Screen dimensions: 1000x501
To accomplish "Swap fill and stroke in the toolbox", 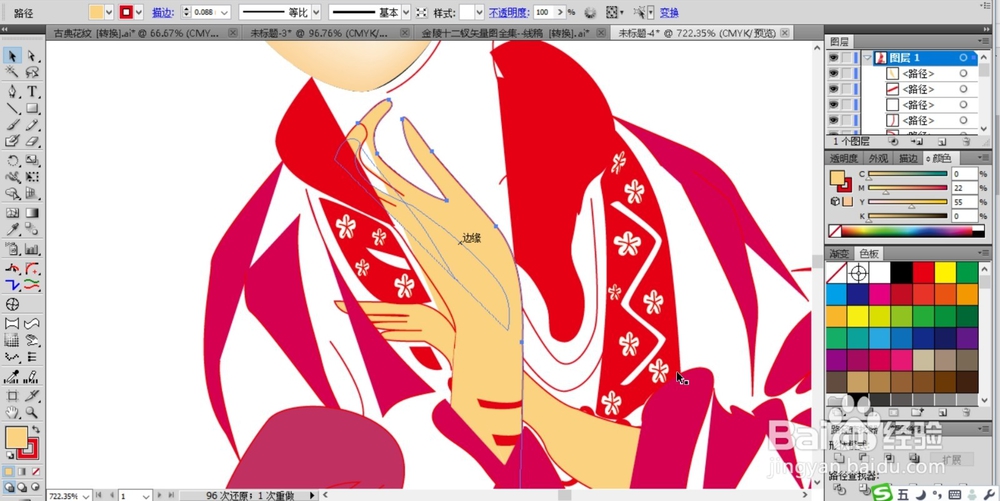I will point(36,430).
